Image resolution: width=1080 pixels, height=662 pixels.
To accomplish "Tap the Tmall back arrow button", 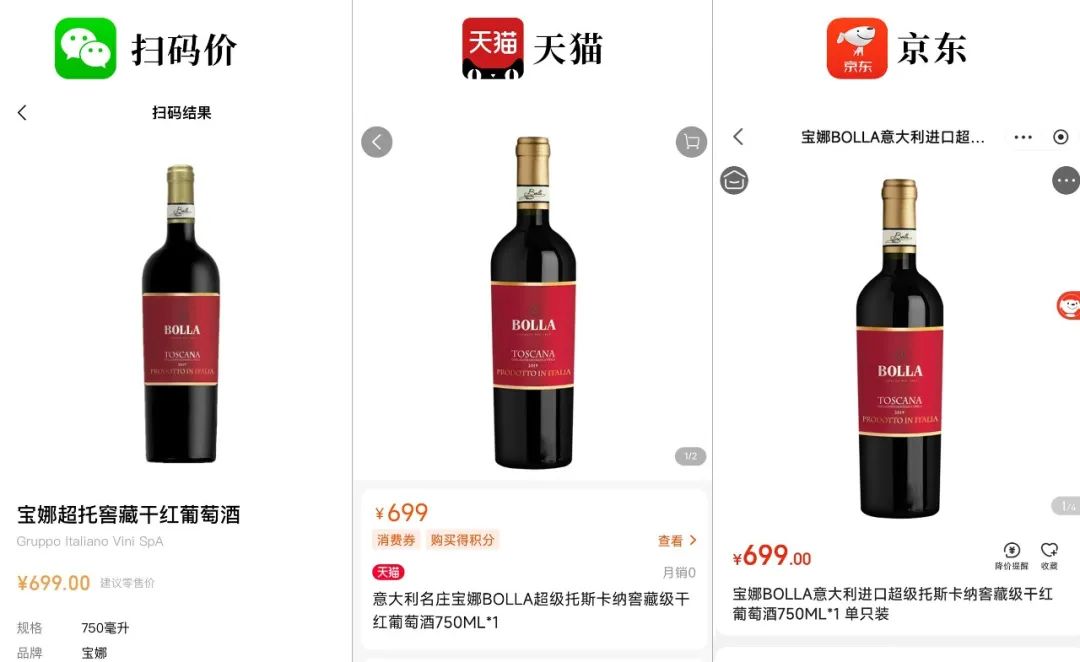I will pos(377,142).
